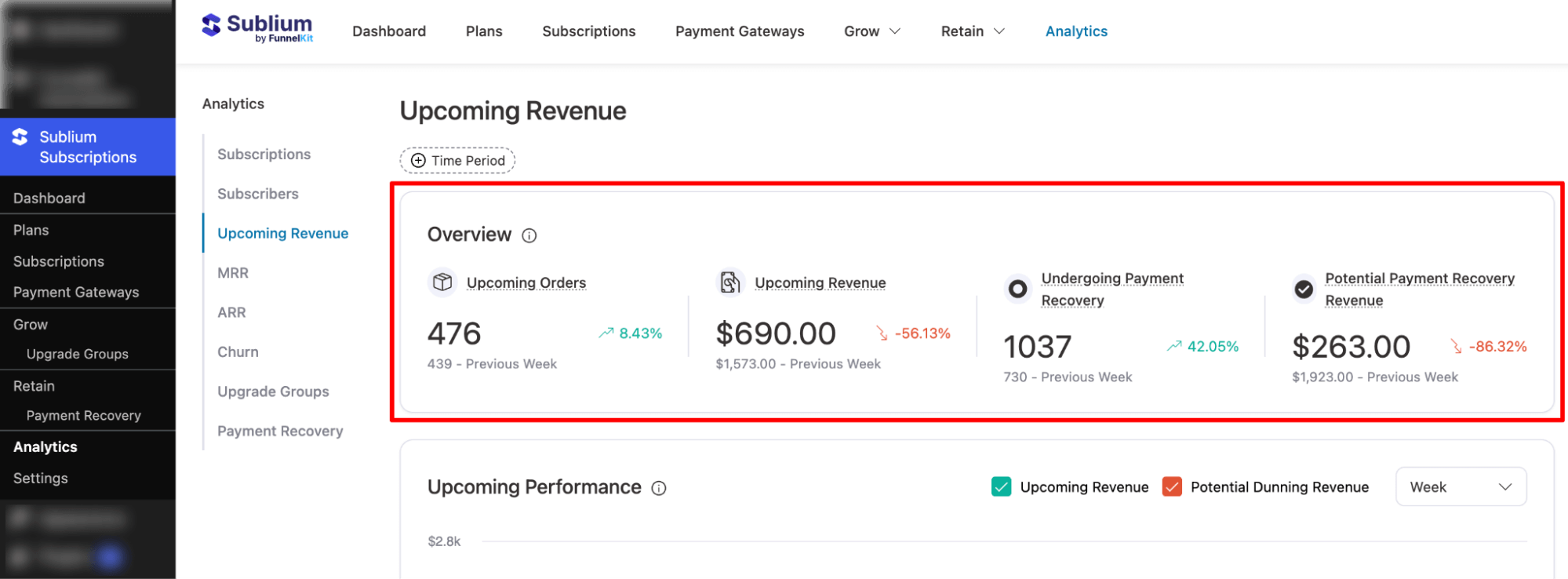Click the 42.05% change value
Viewport: 1568px width, 579px height.
(1213, 346)
